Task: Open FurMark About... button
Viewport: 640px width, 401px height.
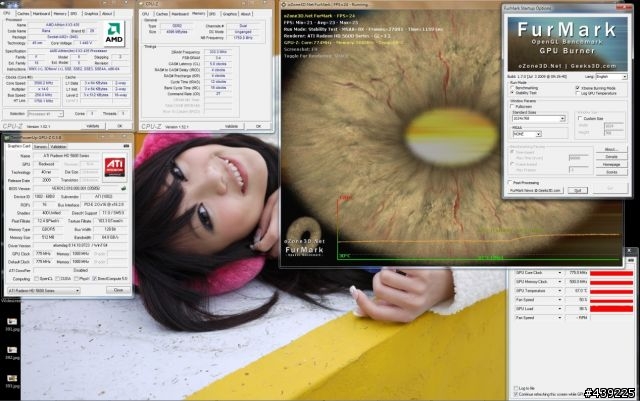Action: coord(611,149)
